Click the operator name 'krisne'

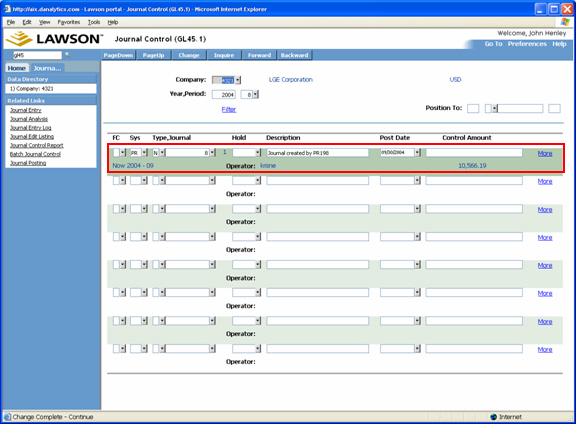(x=268, y=166)
